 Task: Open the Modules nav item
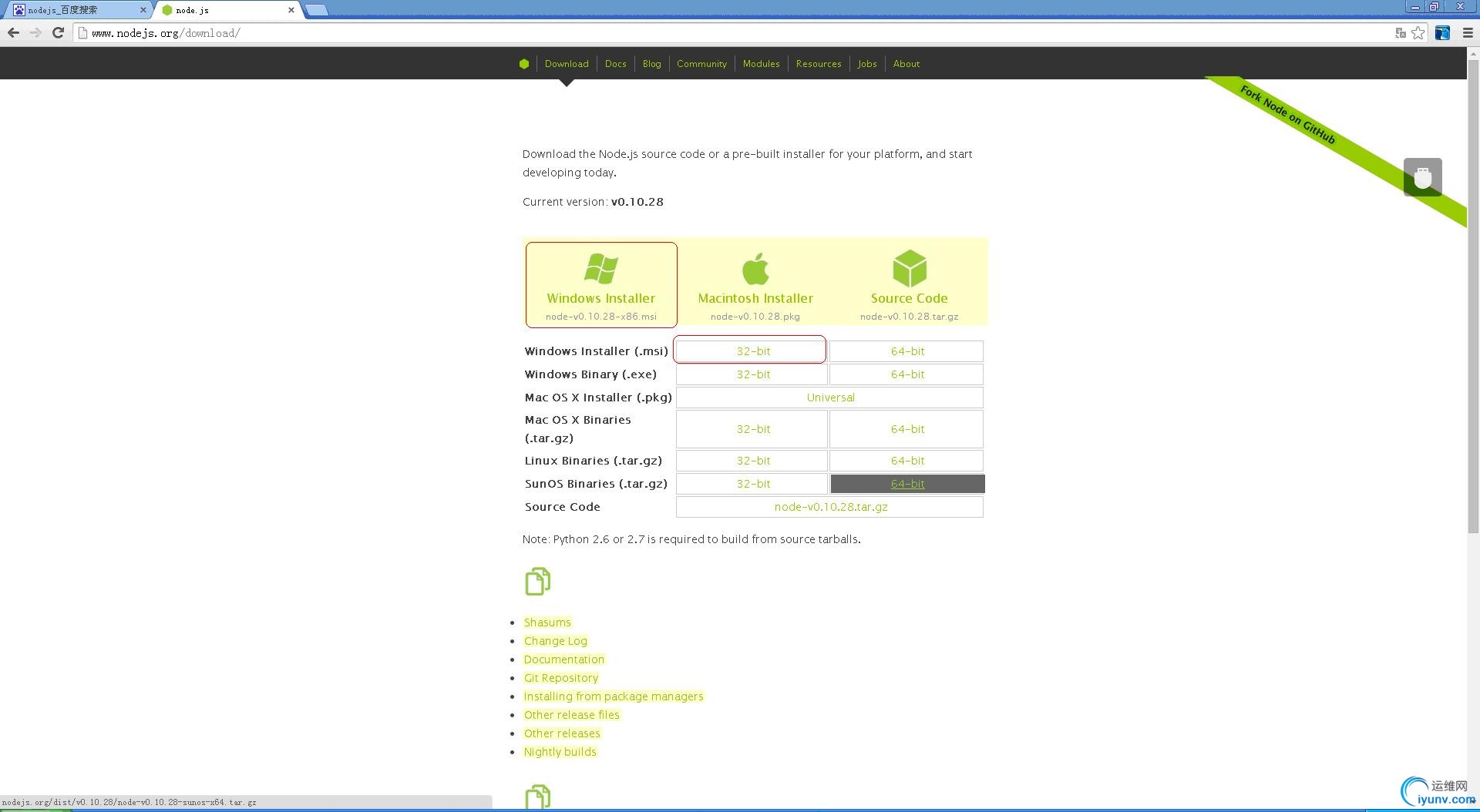[761, 64]
